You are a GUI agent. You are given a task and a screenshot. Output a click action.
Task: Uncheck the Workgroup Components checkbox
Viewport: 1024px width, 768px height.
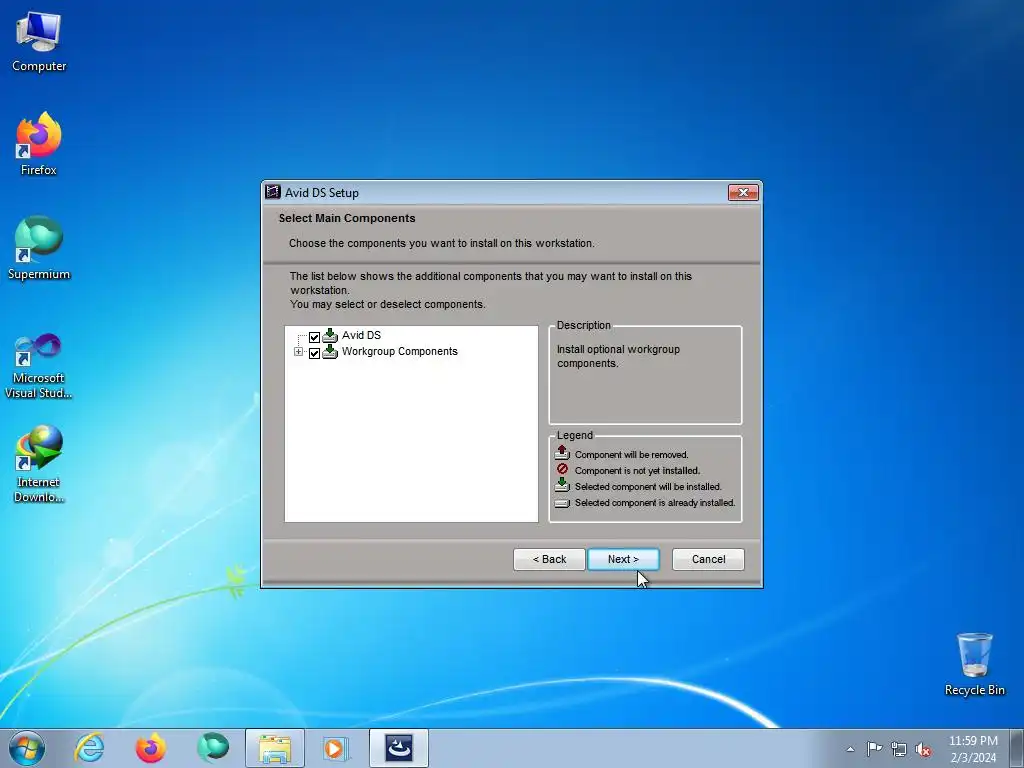[x=314, y=353]
